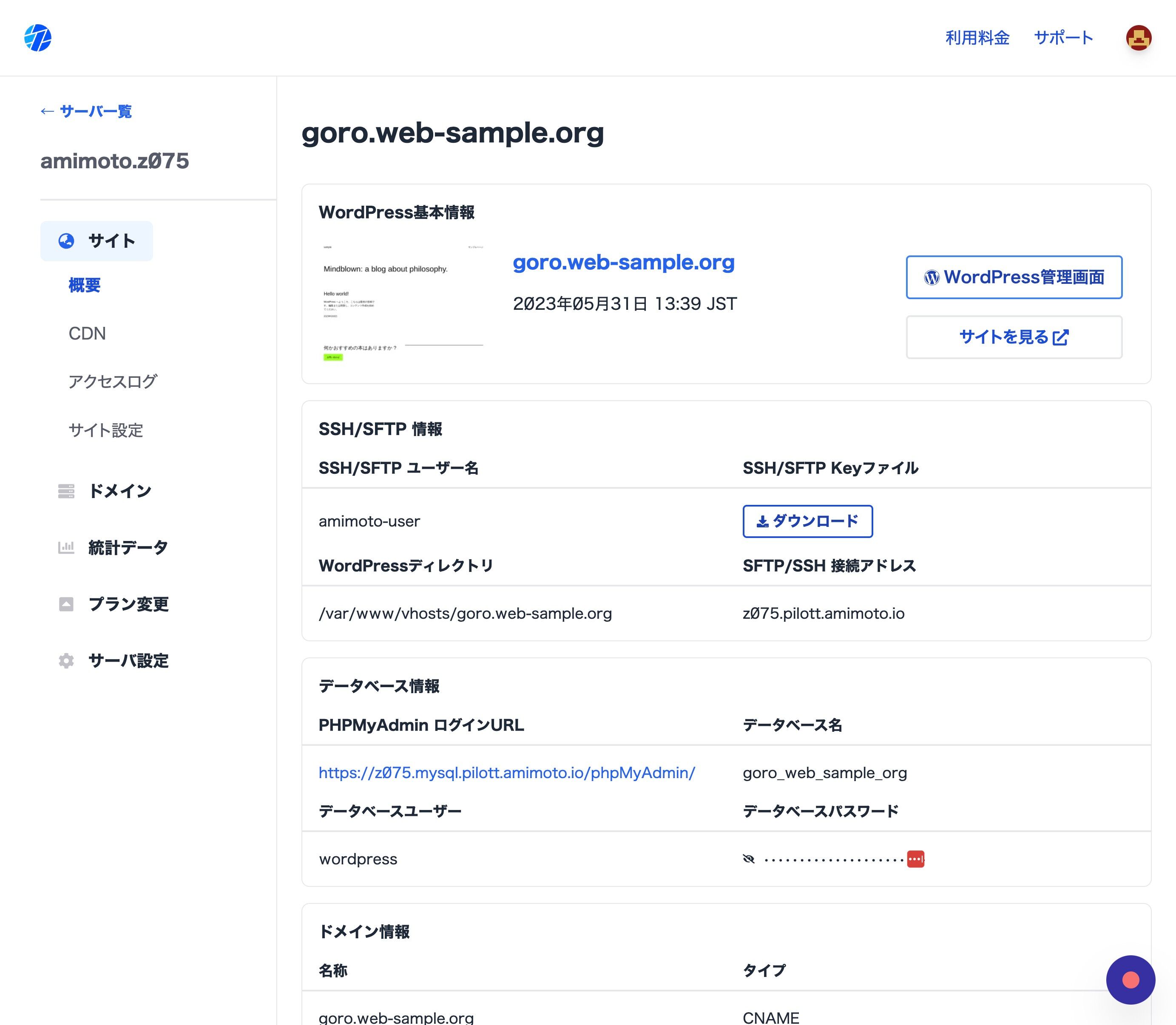Open 利用料金 page

pyautogui.click(x=977, y=38)
